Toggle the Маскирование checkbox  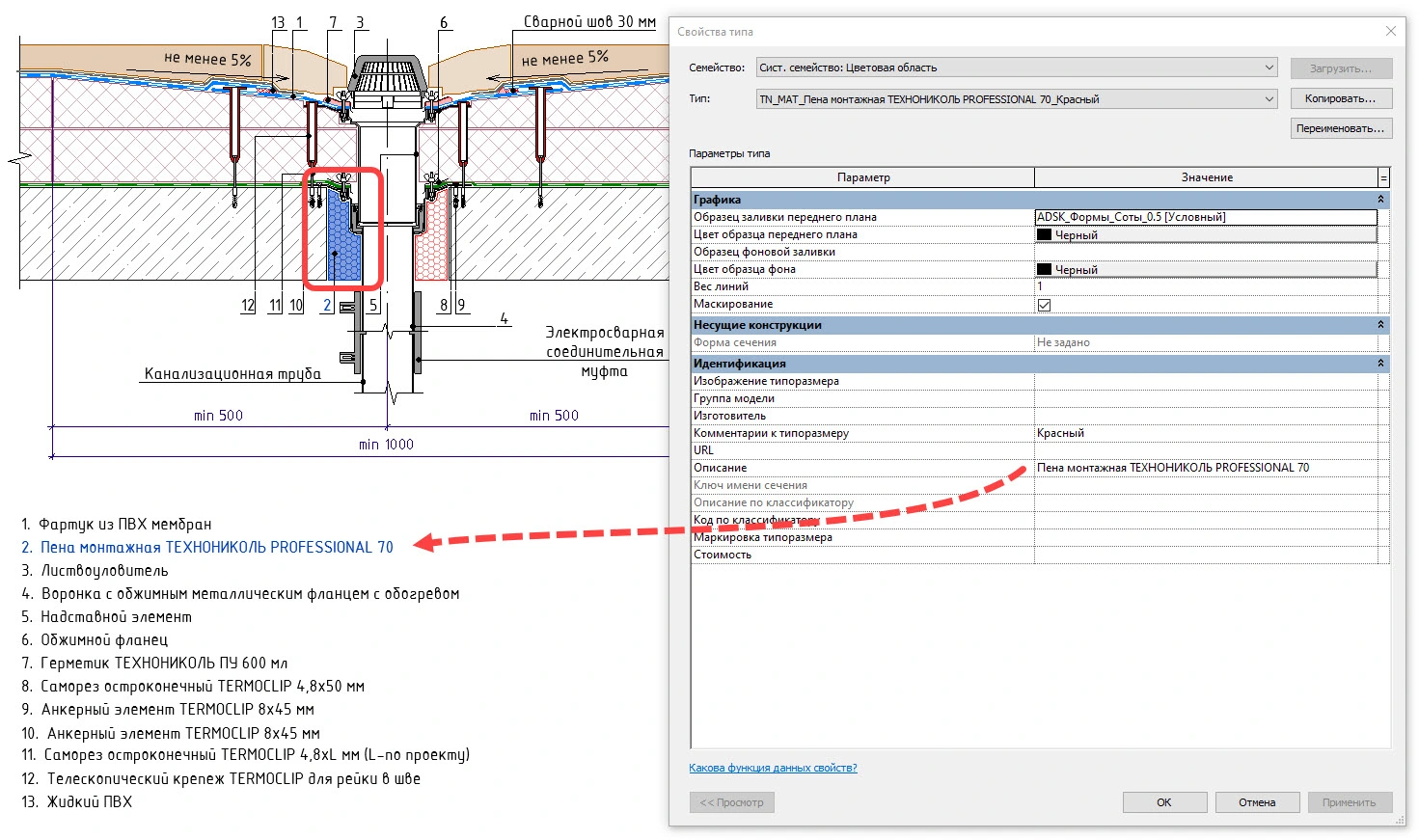pyautogui.click(x=1044, y=305)
